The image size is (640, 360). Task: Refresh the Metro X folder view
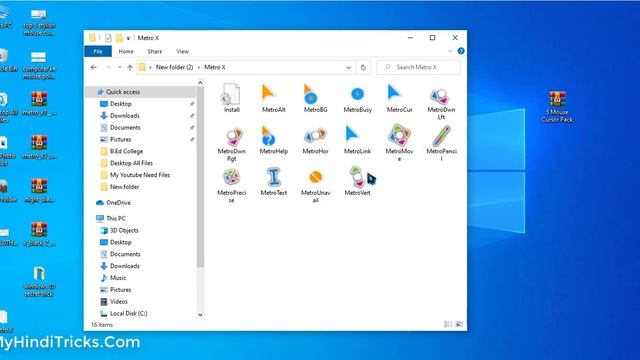(363, 67)
